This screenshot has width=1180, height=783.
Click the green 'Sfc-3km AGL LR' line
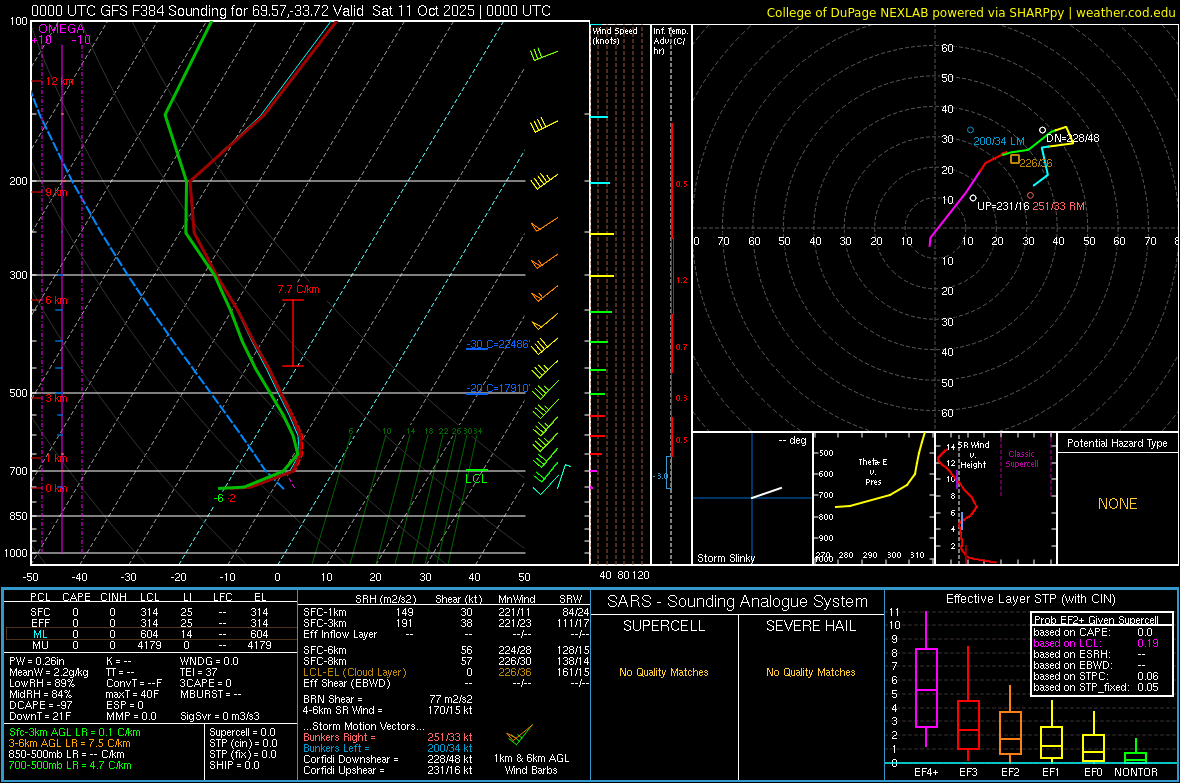pos(75,732)
